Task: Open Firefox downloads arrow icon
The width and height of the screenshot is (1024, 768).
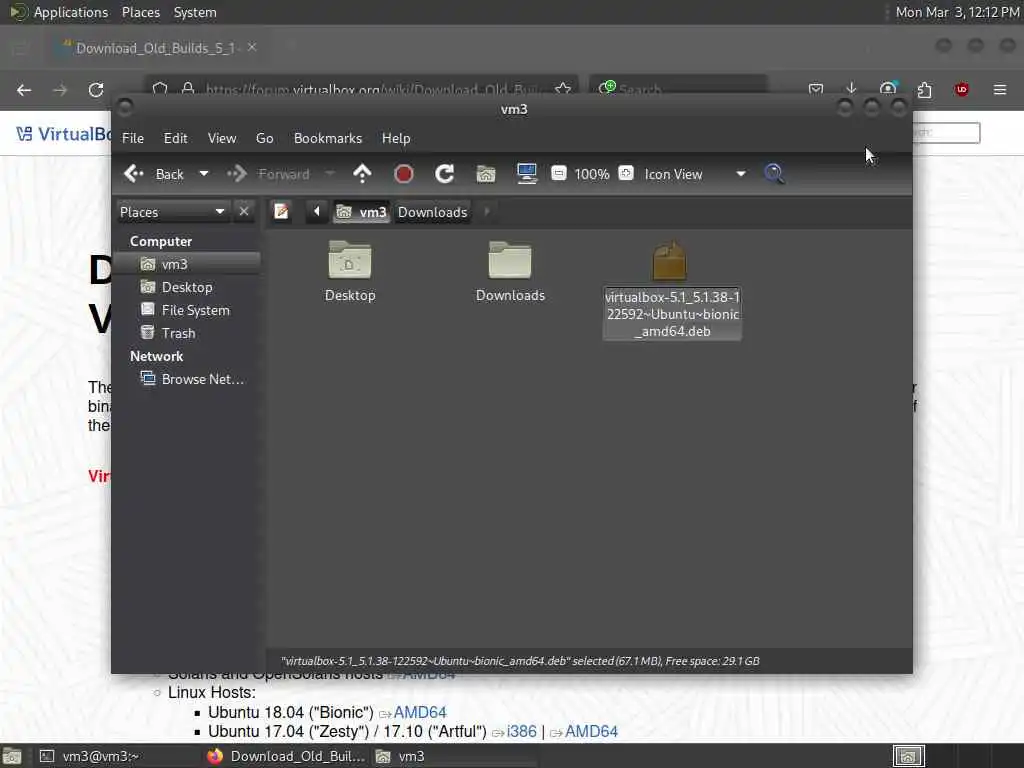Action: click(851, 88)
